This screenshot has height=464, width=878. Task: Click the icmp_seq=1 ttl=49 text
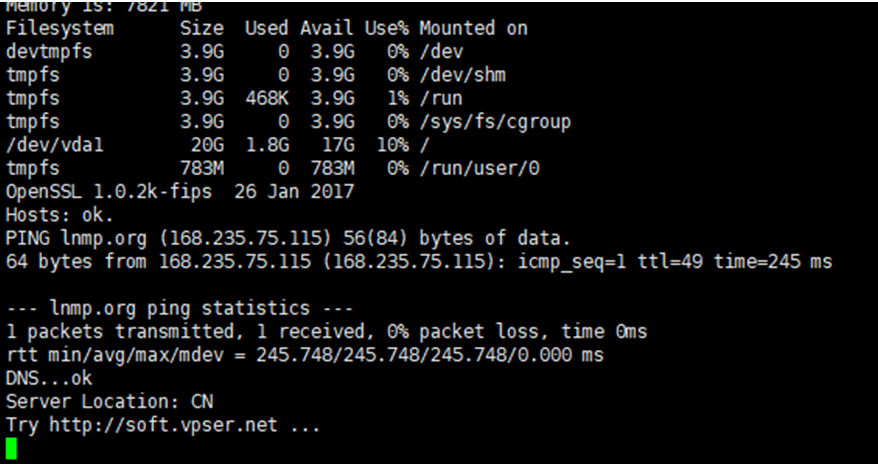click(x=610, y=261)
